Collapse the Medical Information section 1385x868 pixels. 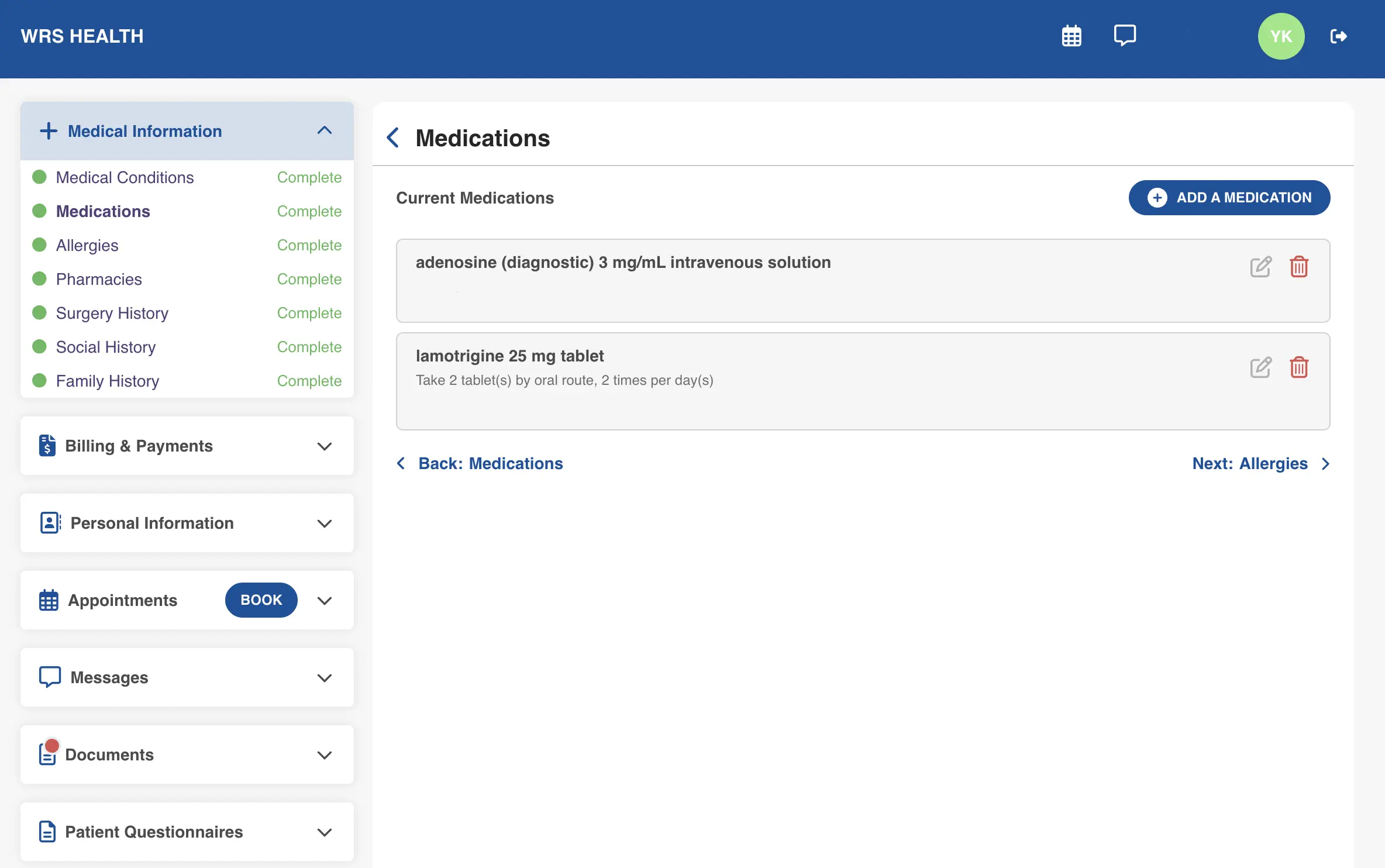[325, 130]
